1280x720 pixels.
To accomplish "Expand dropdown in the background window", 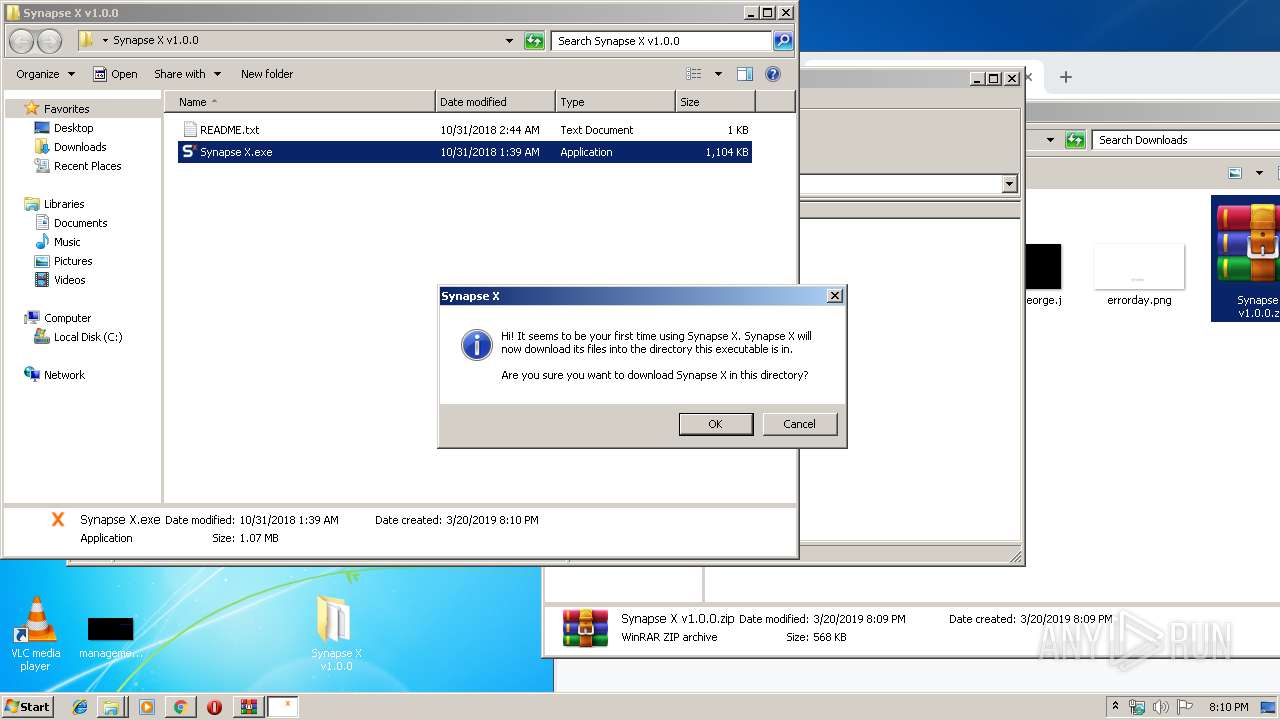I will [1009, 184].
